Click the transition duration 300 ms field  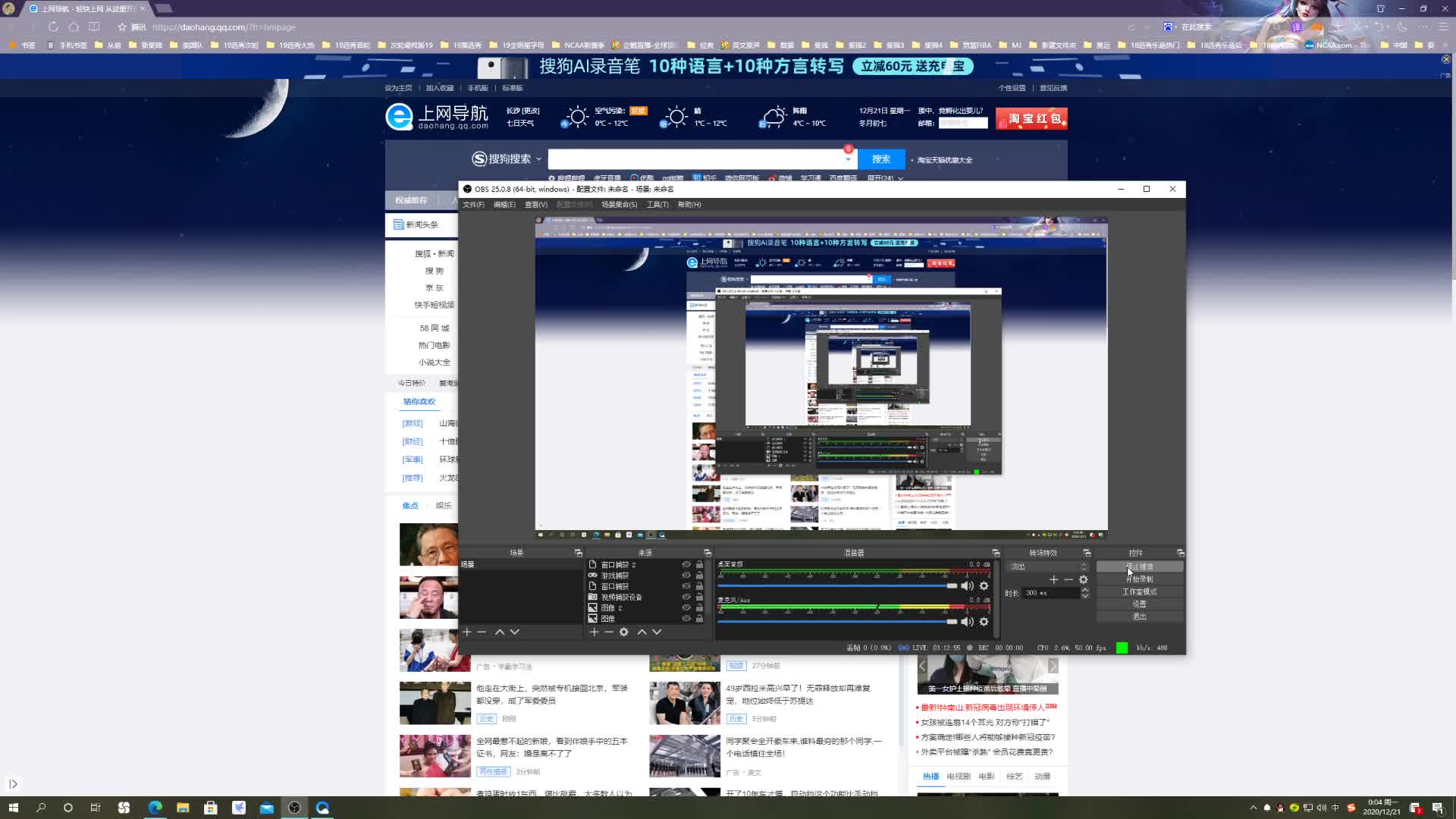[1050, 593]
